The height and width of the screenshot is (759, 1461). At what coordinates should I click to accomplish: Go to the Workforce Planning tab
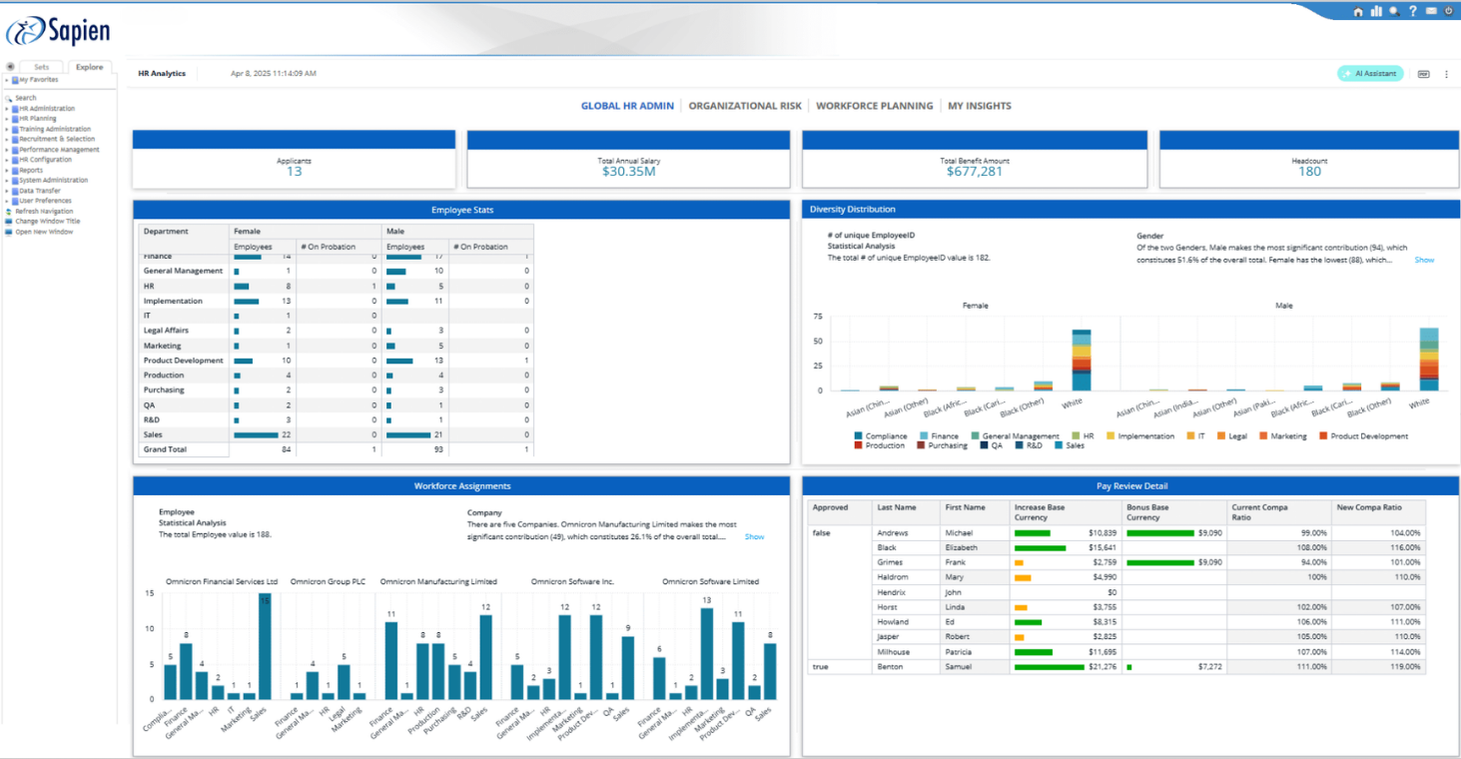click(874, 106)
